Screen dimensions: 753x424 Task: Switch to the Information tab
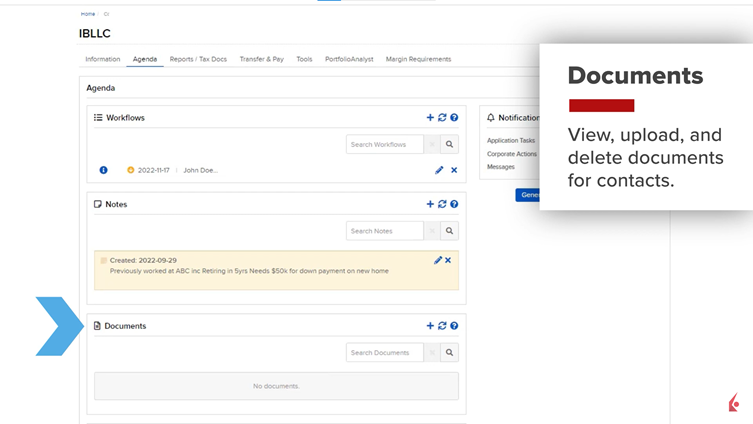click(x=102, y=59)
